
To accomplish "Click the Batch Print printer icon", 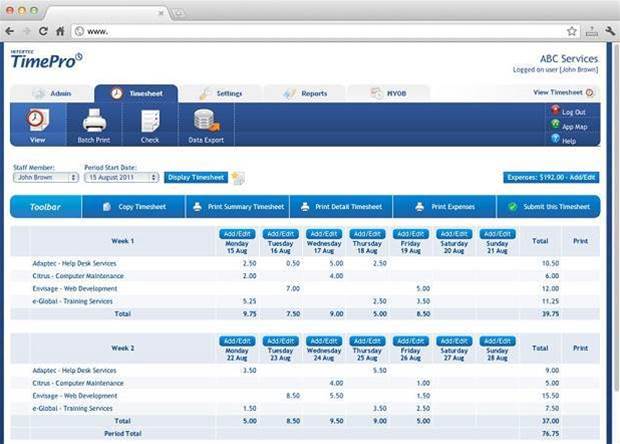I will coord(94,121).
